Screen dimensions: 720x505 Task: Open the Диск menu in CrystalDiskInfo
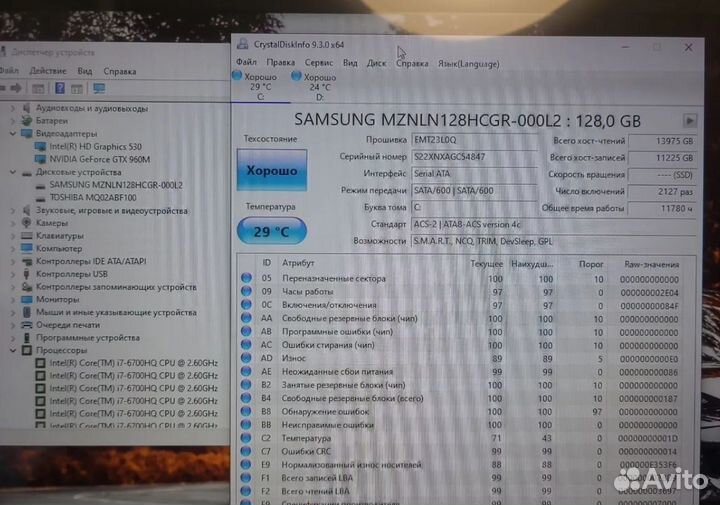click(x=376, y=63)
